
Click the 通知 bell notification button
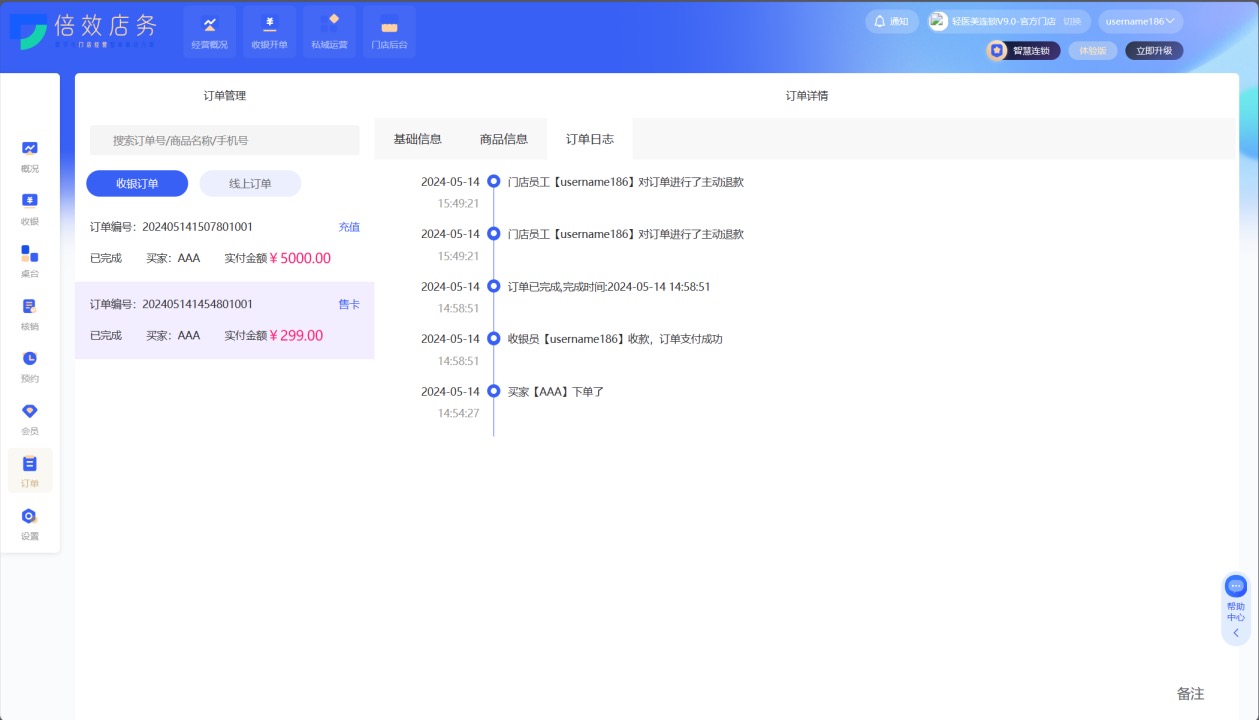891,21
